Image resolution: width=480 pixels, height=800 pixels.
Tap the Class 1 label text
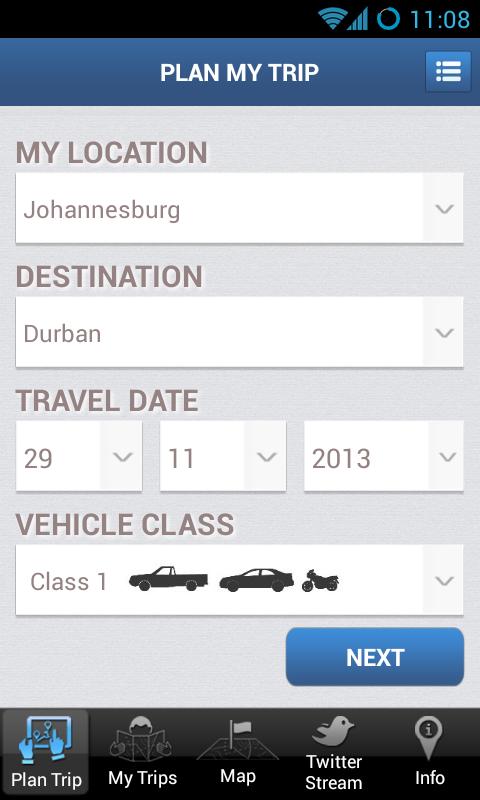[x=68, y=581]
